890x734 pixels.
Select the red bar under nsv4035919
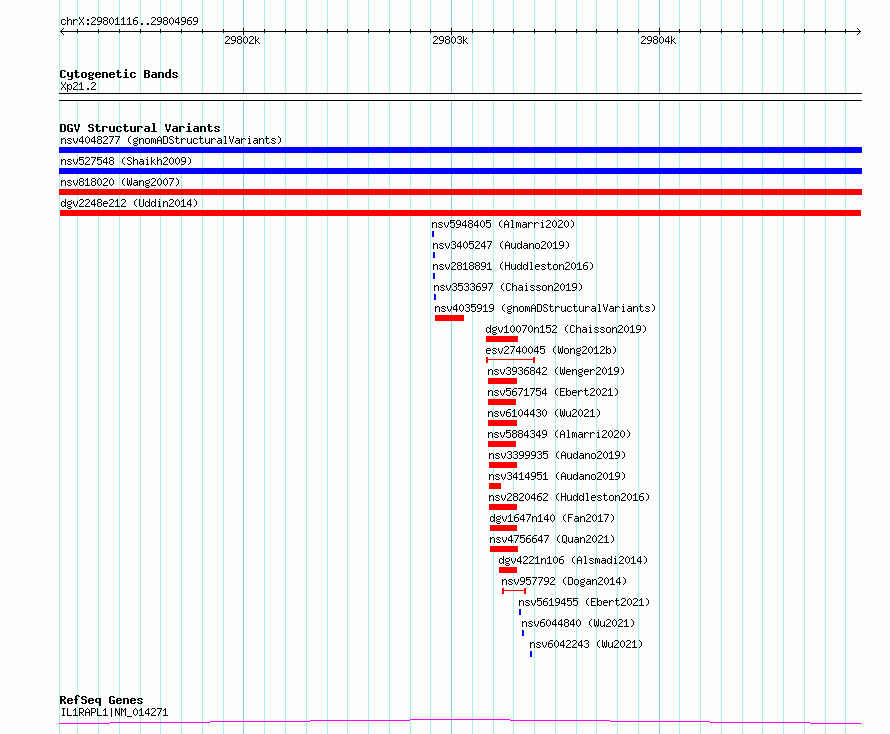point(450,318)
